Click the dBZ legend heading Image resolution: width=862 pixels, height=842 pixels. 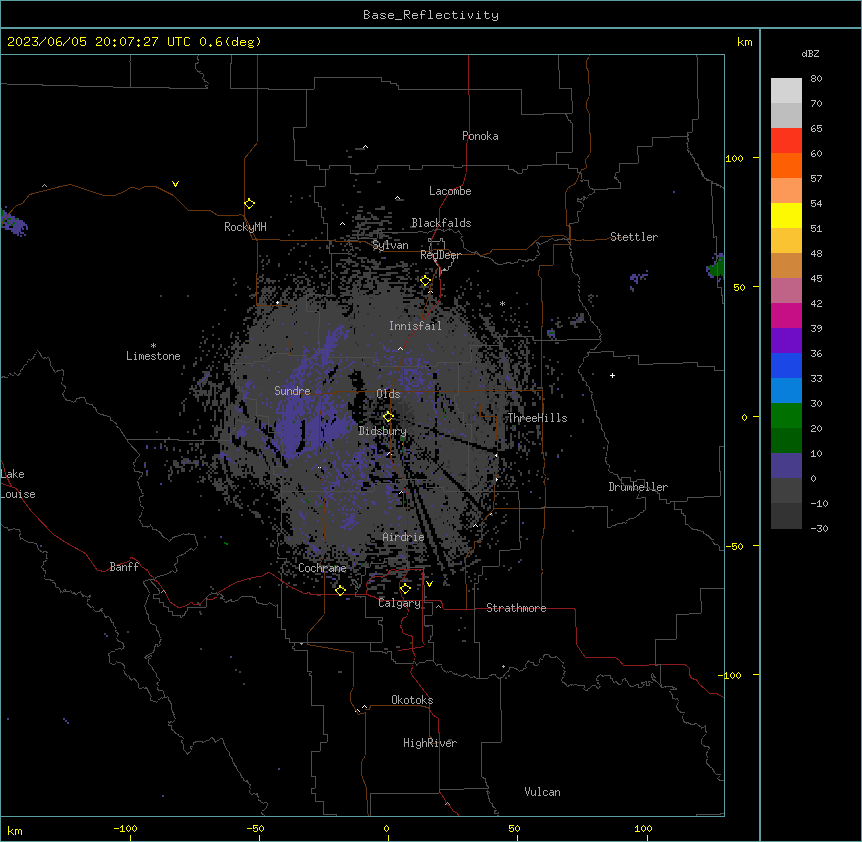810,54
